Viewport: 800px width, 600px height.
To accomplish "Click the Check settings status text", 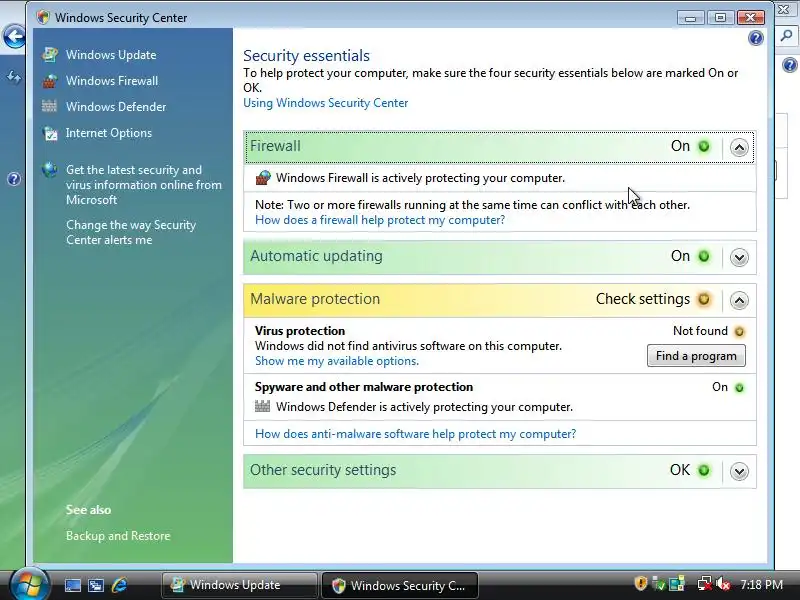I will (x=642, y=298).
